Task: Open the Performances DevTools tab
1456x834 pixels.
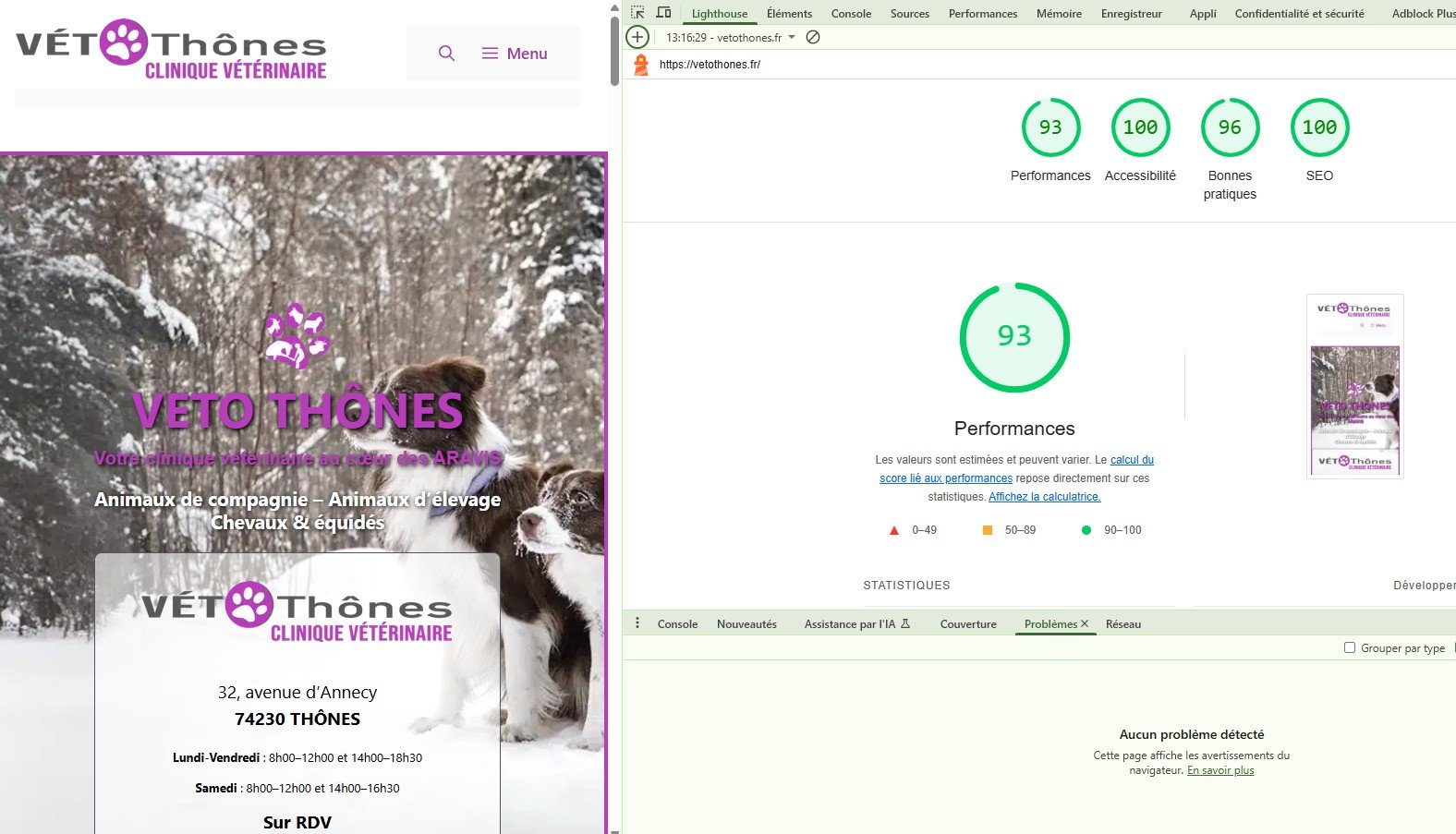Action: (x=983, y=14)
